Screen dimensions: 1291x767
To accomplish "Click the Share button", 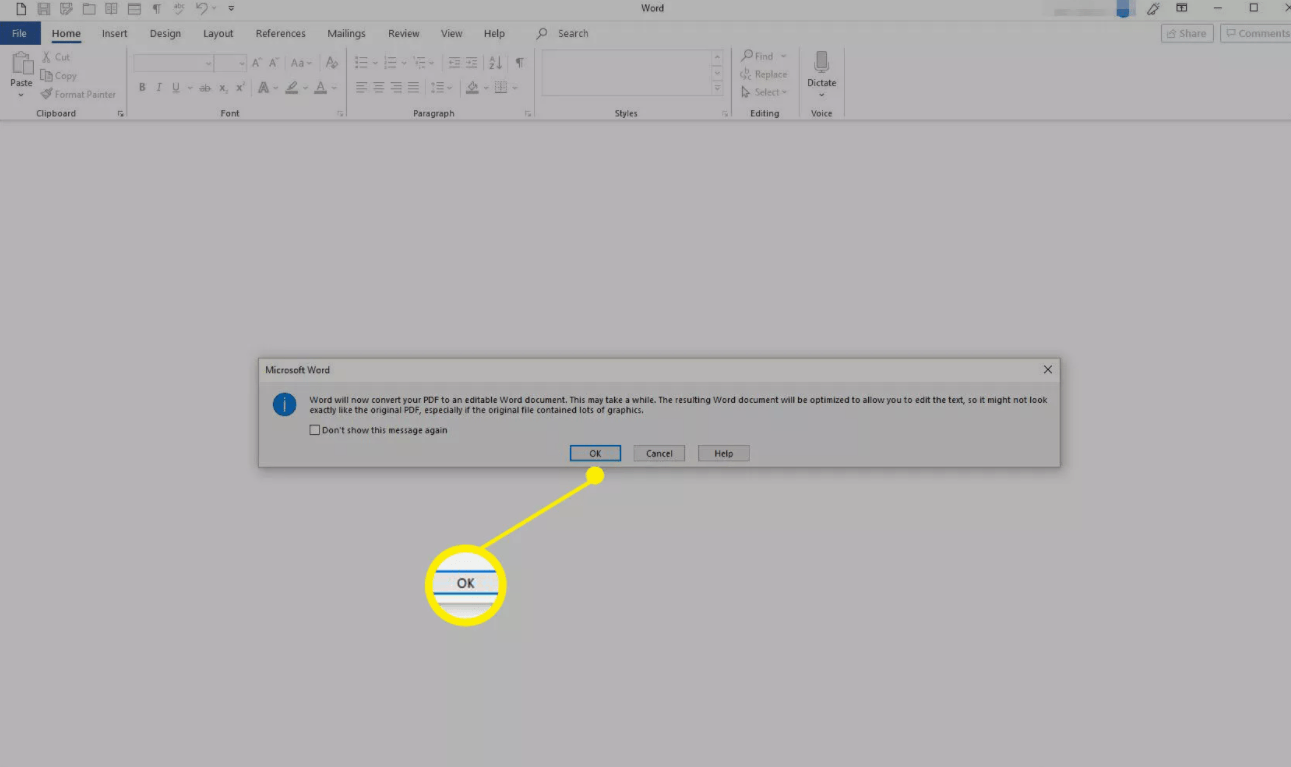I will (x=1187, y=33).
